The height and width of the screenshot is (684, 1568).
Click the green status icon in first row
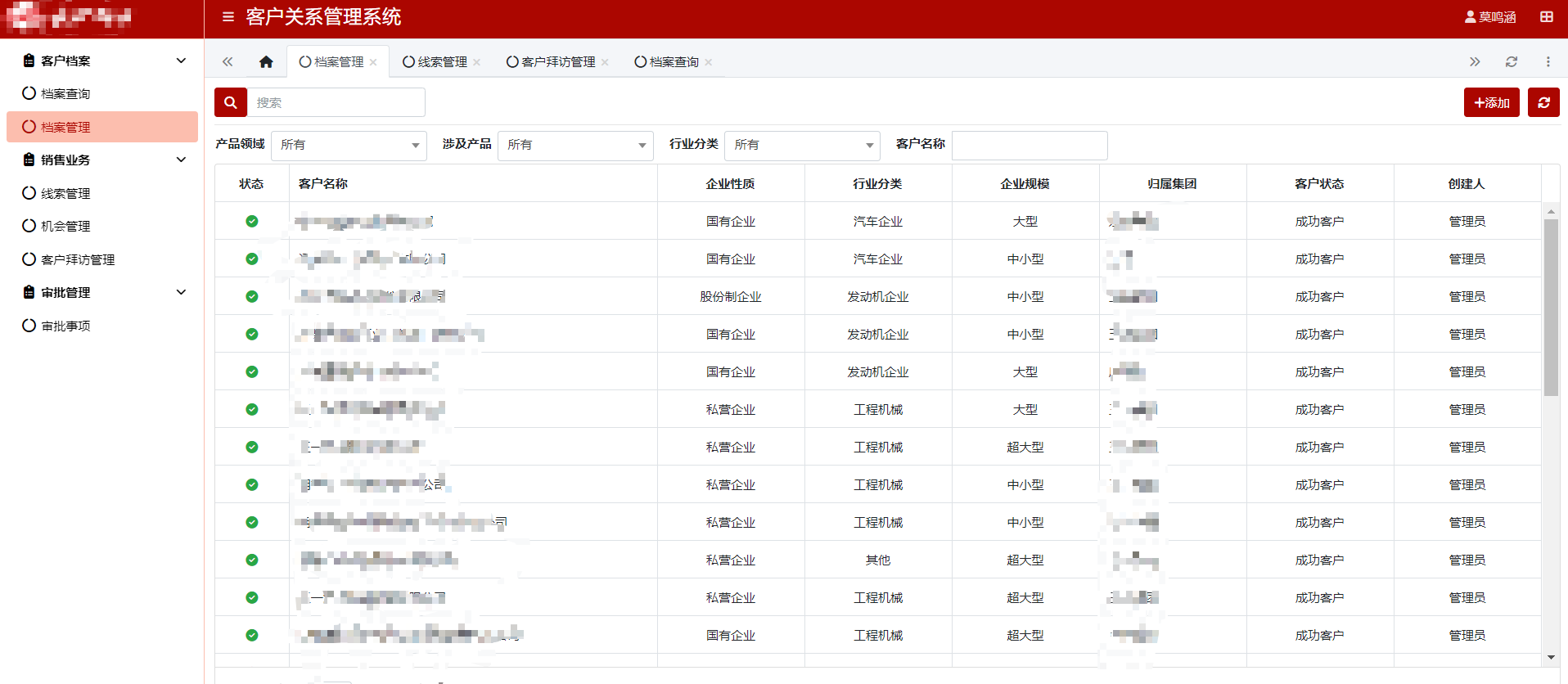(x=252, y=221)
